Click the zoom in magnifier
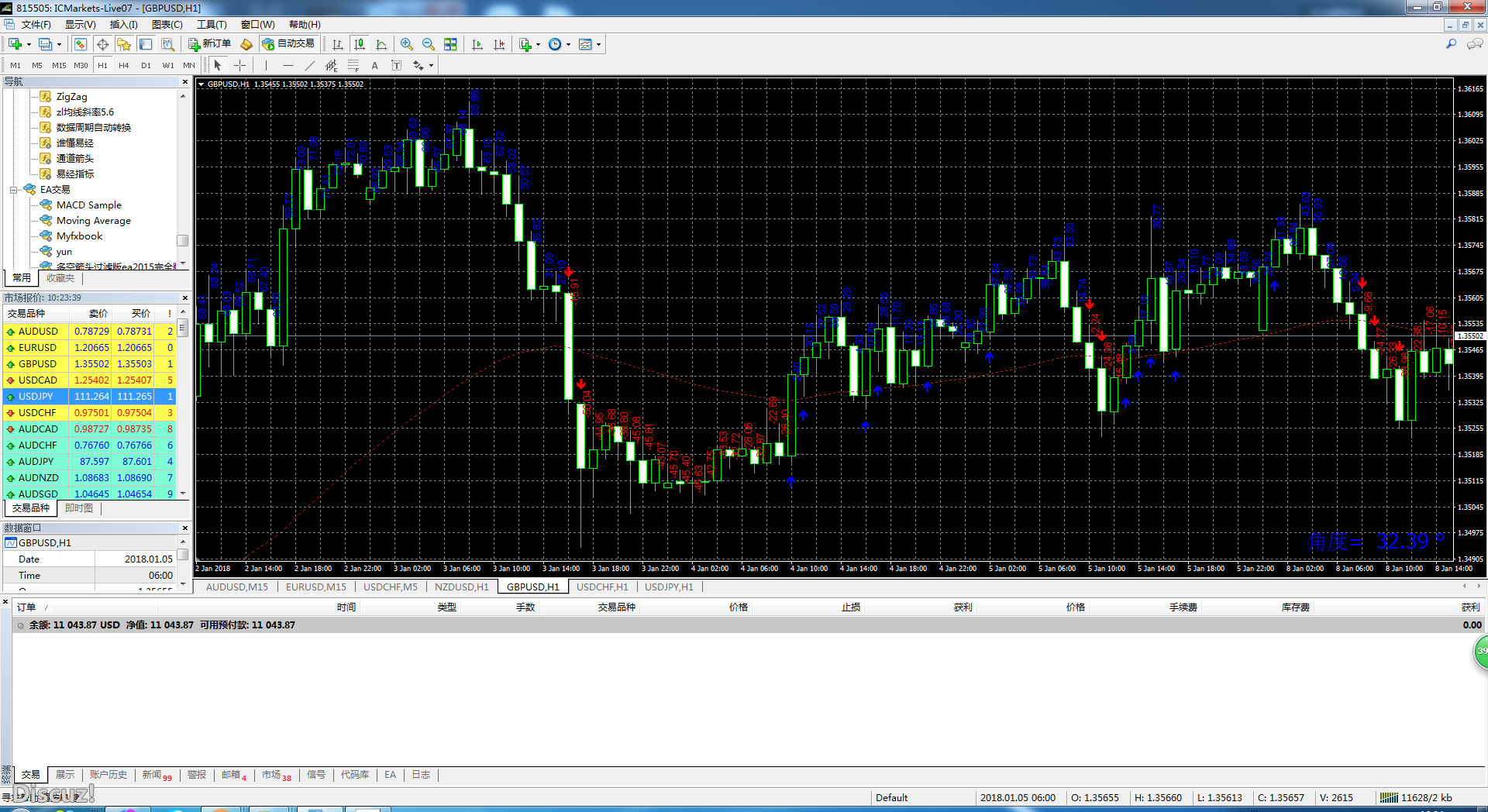Viewport: 1488px width, 812px height. pyautogui.click(x=407, y=44)
